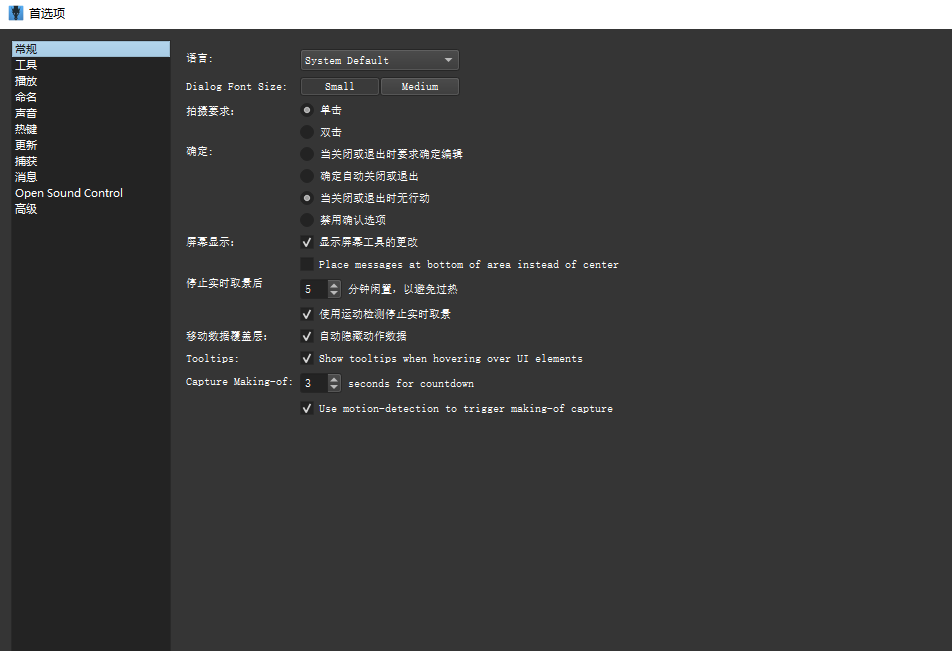Viewport: 952px width, 651px height.
Task: Choose the 禁用确认选项 radio option
Action: point(307,220)
